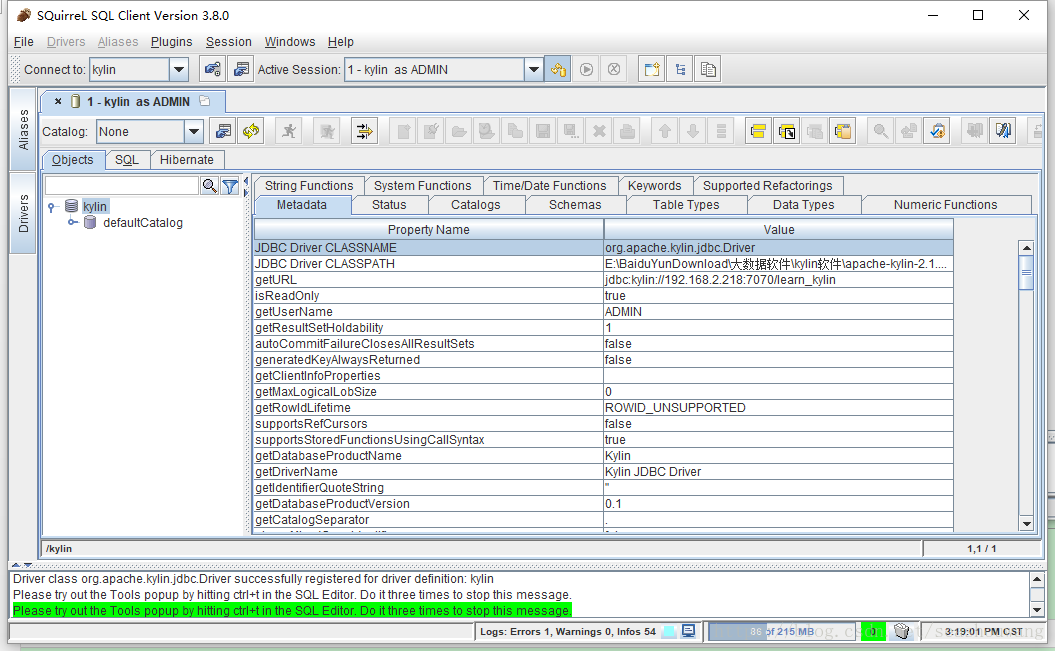
Task: Open the Catalog dropdown
Action: point(194,131)
